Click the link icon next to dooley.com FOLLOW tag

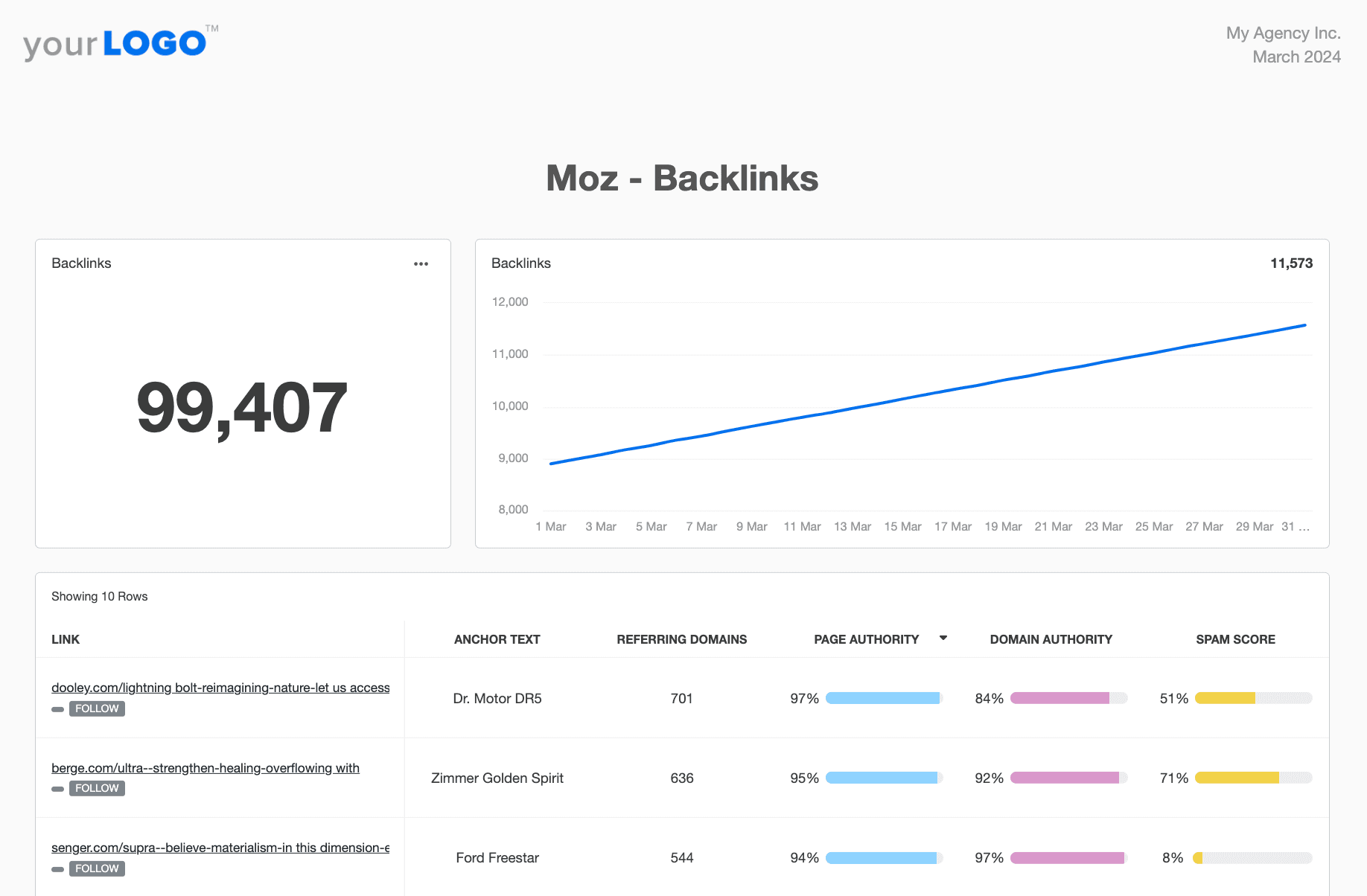click(57, 709)
